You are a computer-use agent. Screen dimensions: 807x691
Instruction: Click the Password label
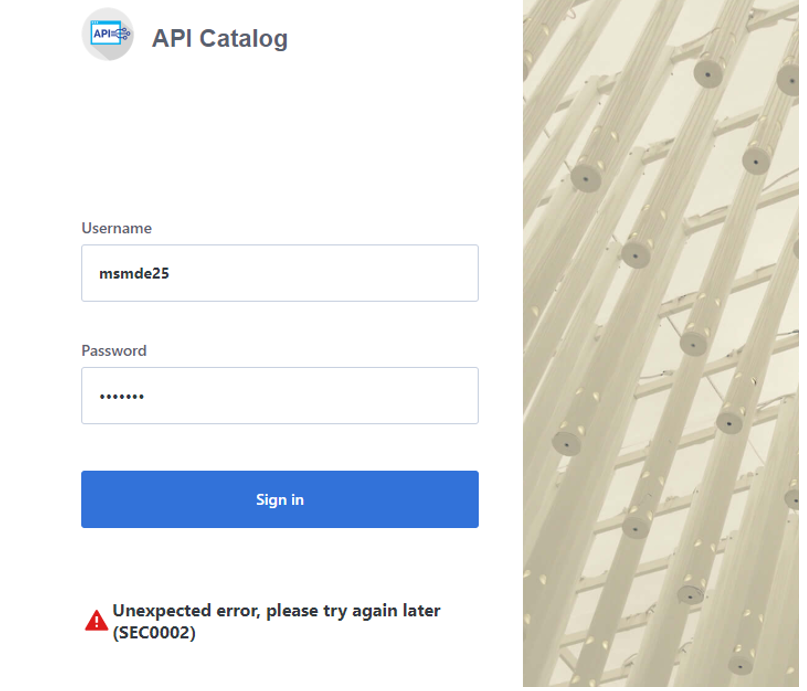point(114,351)
